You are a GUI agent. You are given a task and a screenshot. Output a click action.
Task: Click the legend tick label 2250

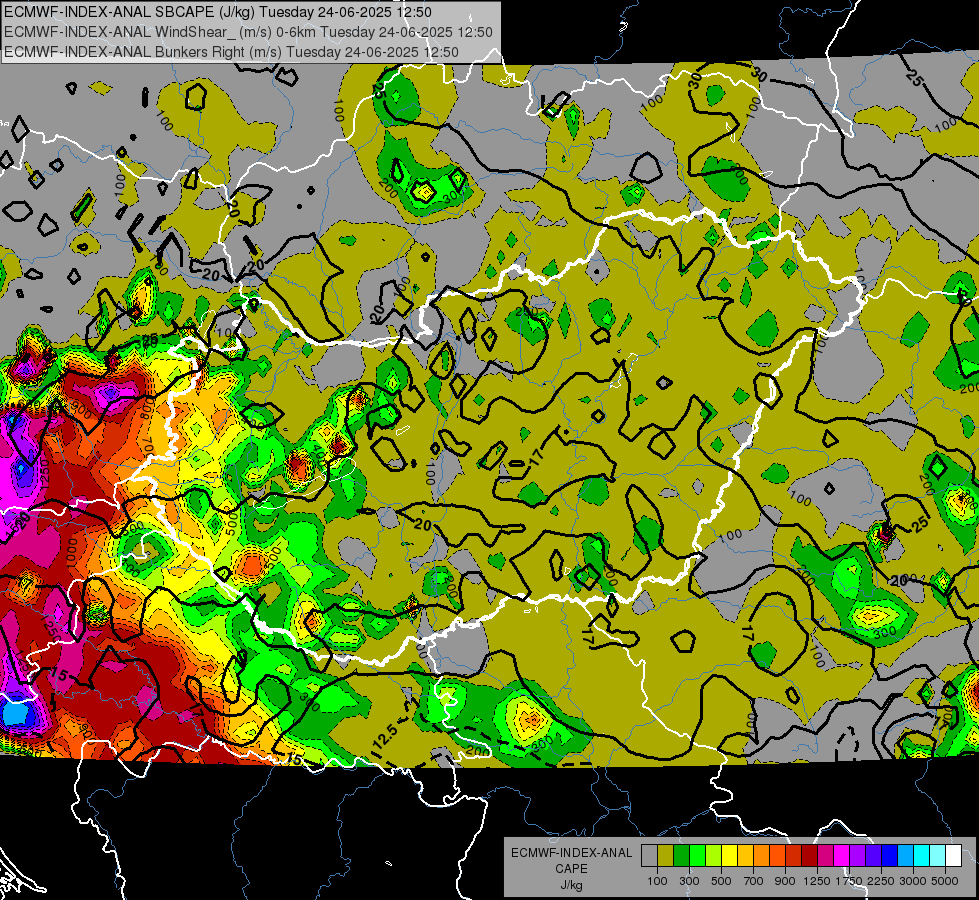[x=881, y=881]
